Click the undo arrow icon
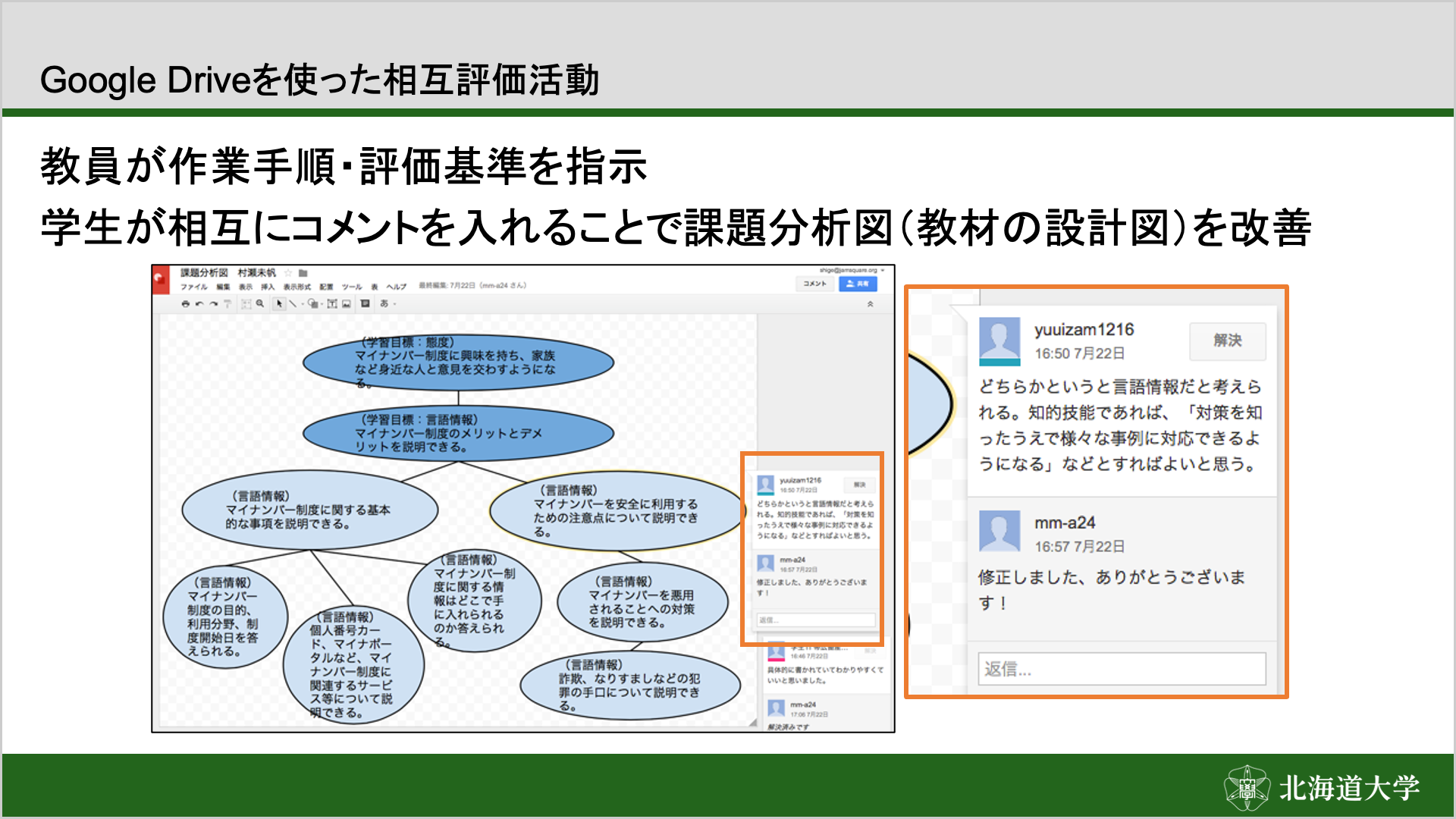 coord(199,304)
